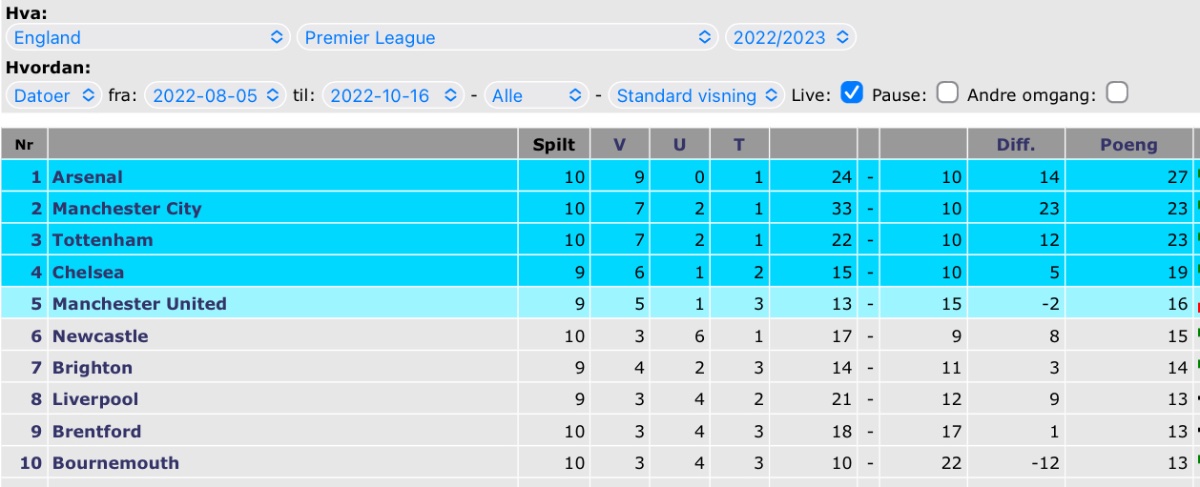Viewport: 1200px width, 487px height.
Task: Click the Newcastle team row
Action: point(600,336)
